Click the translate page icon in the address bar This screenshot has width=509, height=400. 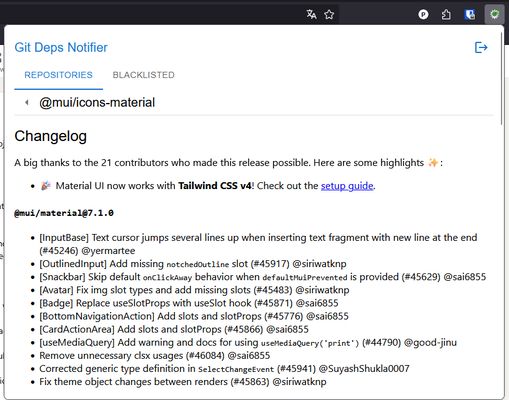pyautogui.click(x=311, y=14)
